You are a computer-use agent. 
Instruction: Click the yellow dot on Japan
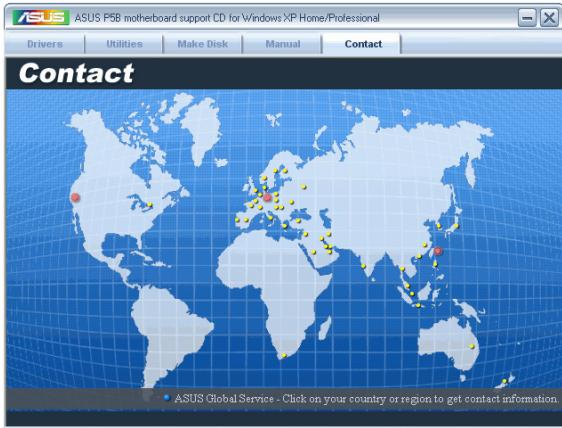[x=456, y=226]
